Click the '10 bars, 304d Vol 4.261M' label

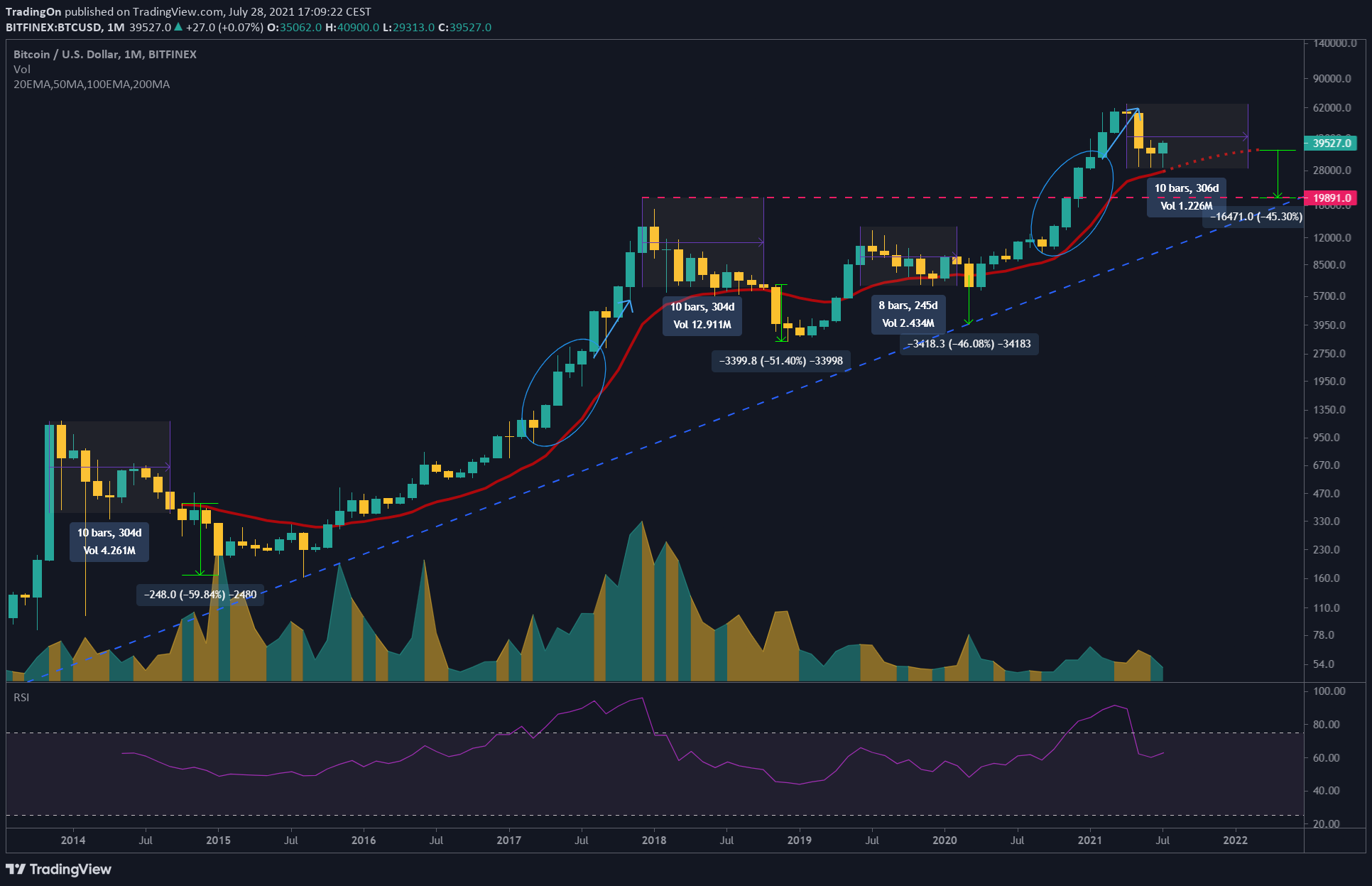click(109, 541)
